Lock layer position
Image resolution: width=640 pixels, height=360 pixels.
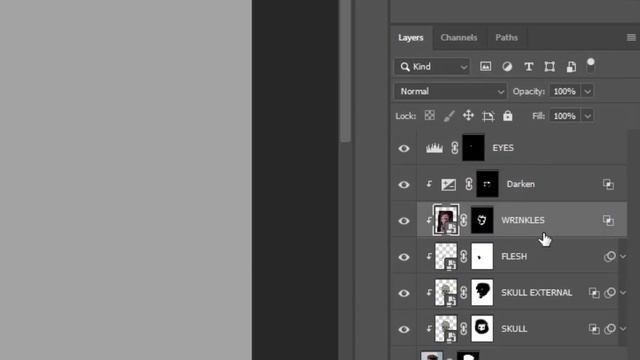(468, 116)
